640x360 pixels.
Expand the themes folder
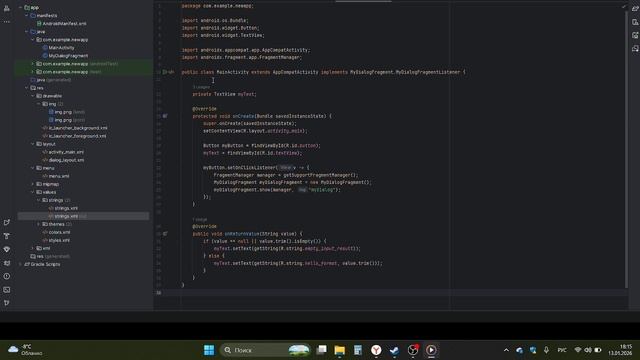coord(39,224)
